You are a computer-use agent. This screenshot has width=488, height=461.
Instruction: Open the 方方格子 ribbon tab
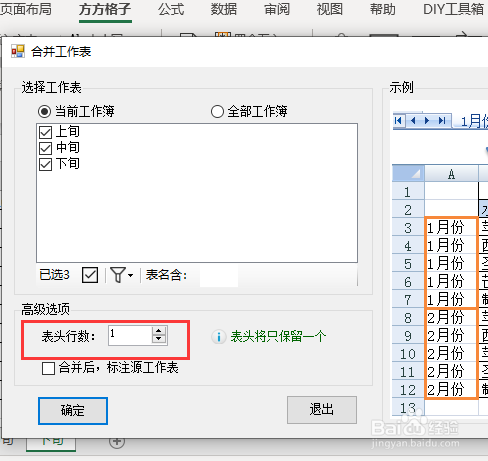pos(105,10)
